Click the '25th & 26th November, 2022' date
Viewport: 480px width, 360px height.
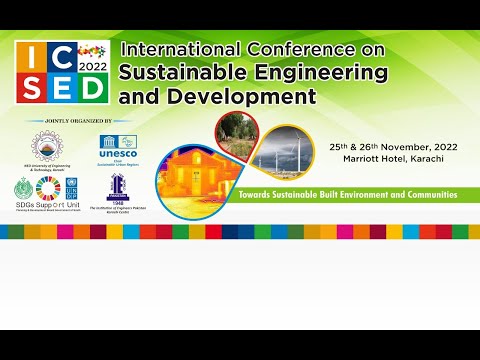[393, 147]
